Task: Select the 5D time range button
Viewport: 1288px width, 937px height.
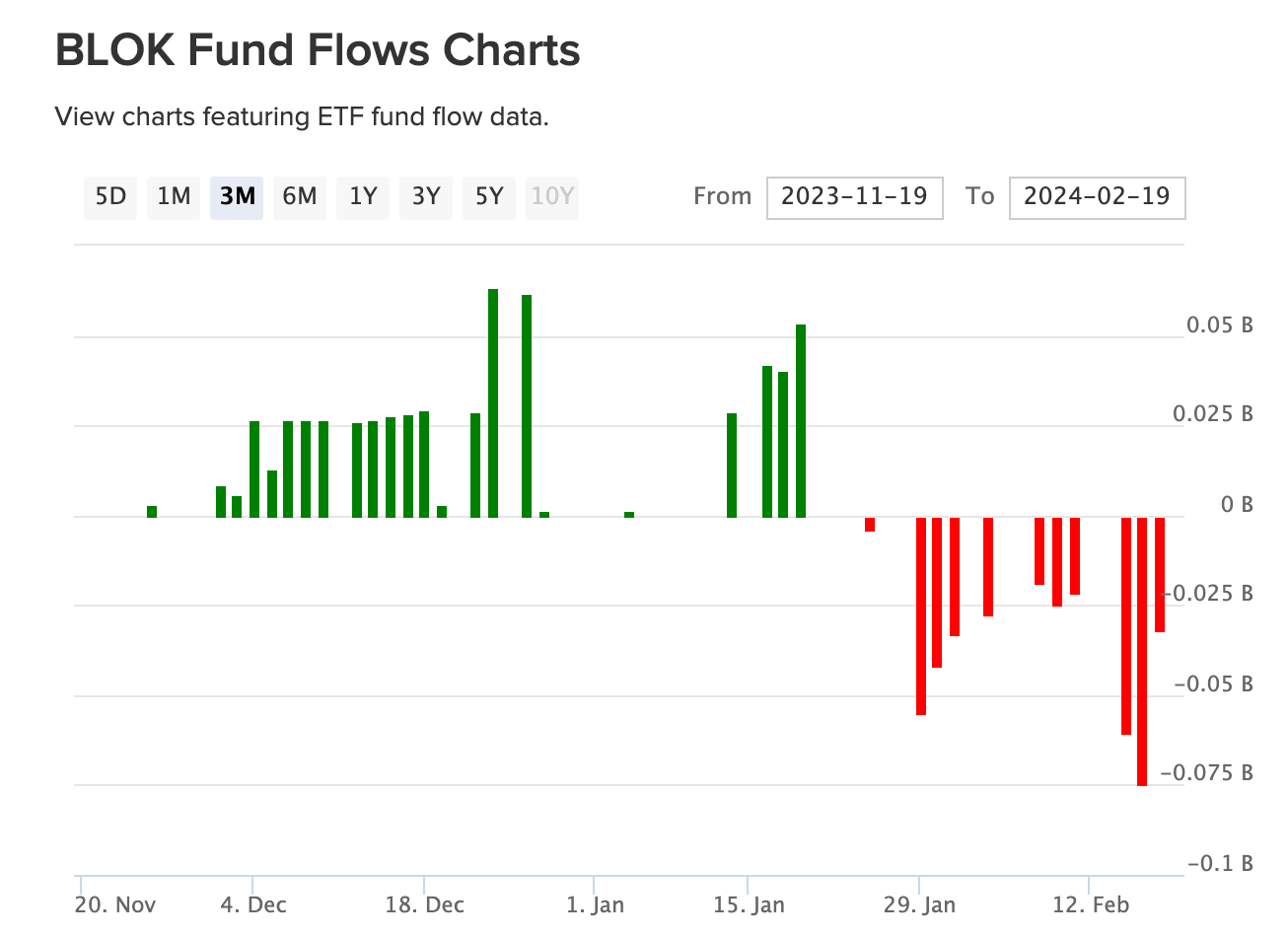Action: point(110,196)
